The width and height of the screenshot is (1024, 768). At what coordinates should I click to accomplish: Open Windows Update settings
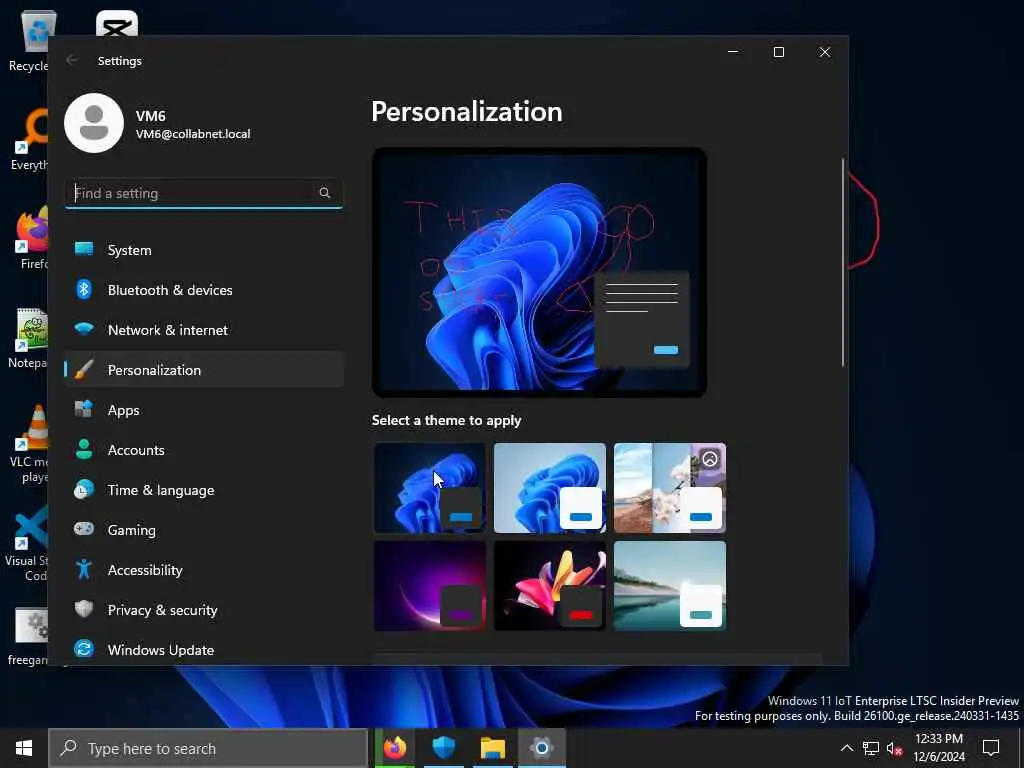[x=204, y=650]
